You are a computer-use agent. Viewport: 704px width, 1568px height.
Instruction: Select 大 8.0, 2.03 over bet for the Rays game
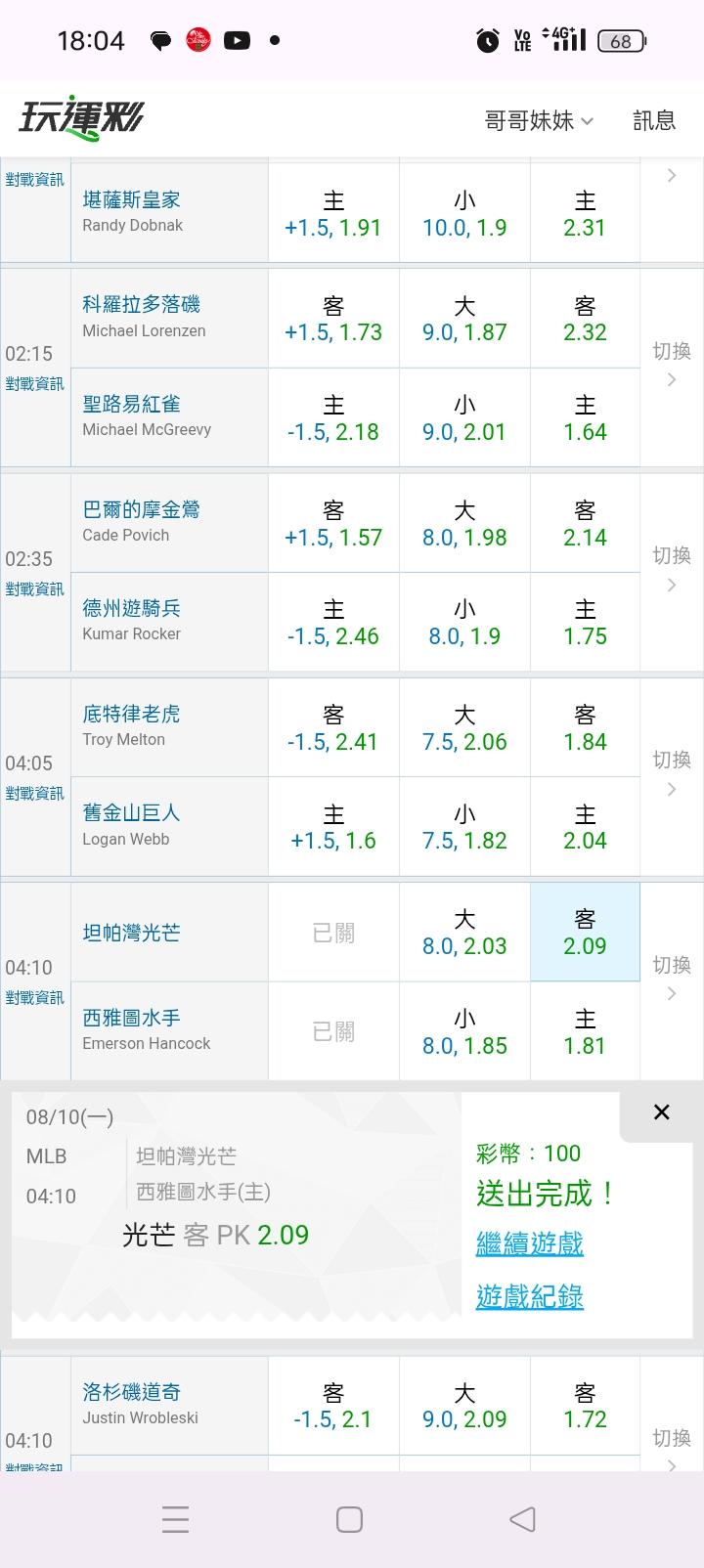(464, 933)
